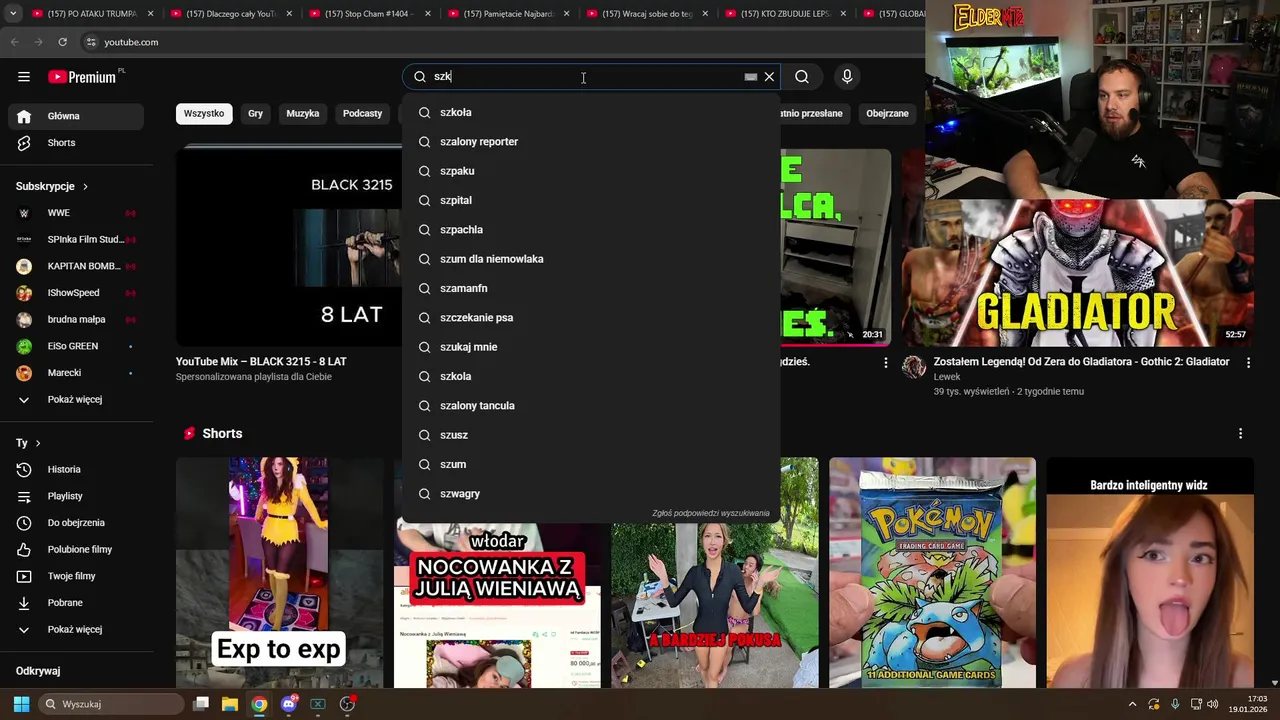Choose the suggestion szczekanie psa
1280x720 pixels.
pos(591,318)
